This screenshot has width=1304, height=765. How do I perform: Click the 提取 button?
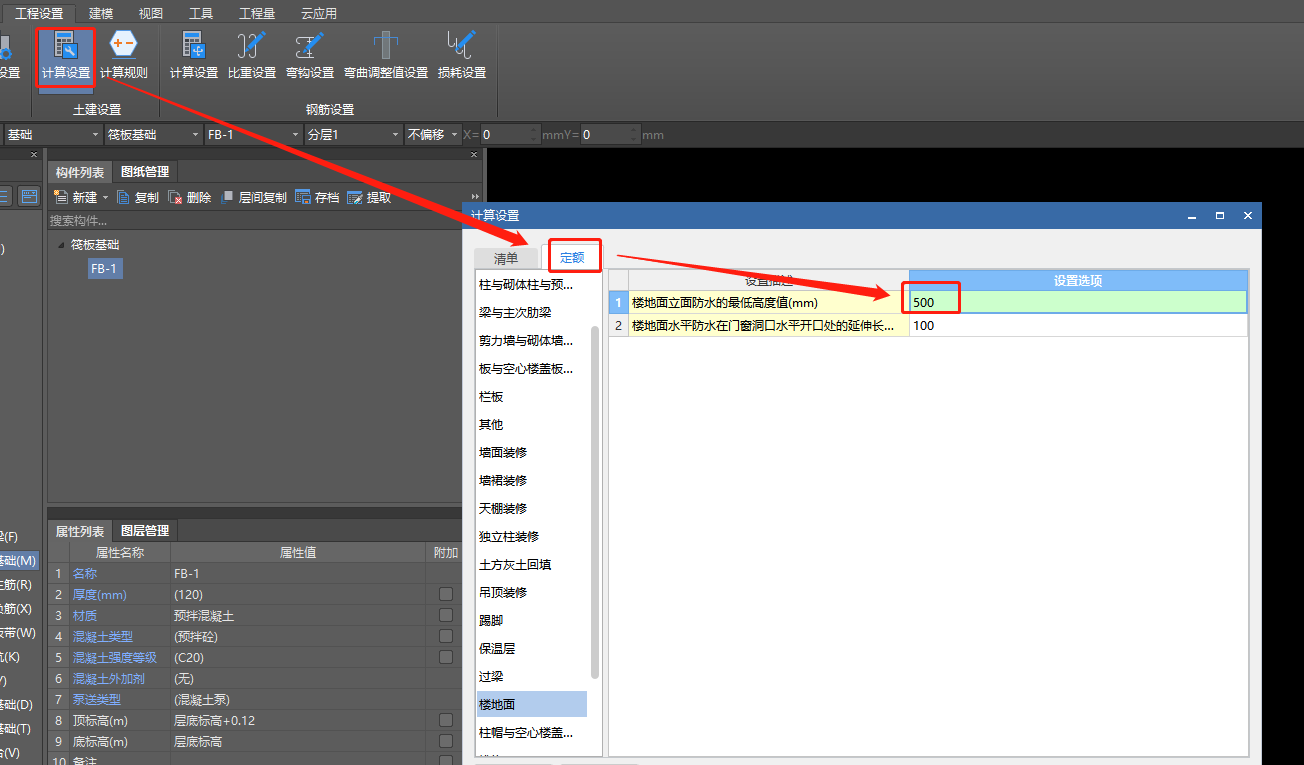370,198
